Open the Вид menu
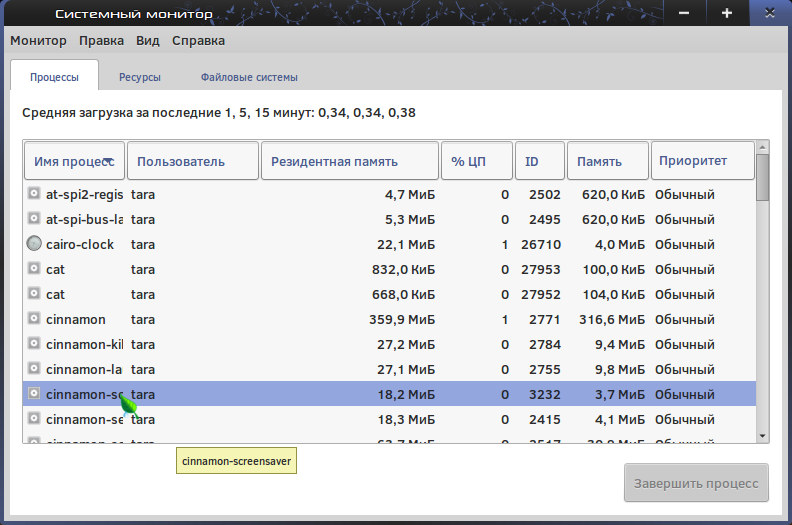The height and width of the screenshot is (525, 792). tap(148, 41)
